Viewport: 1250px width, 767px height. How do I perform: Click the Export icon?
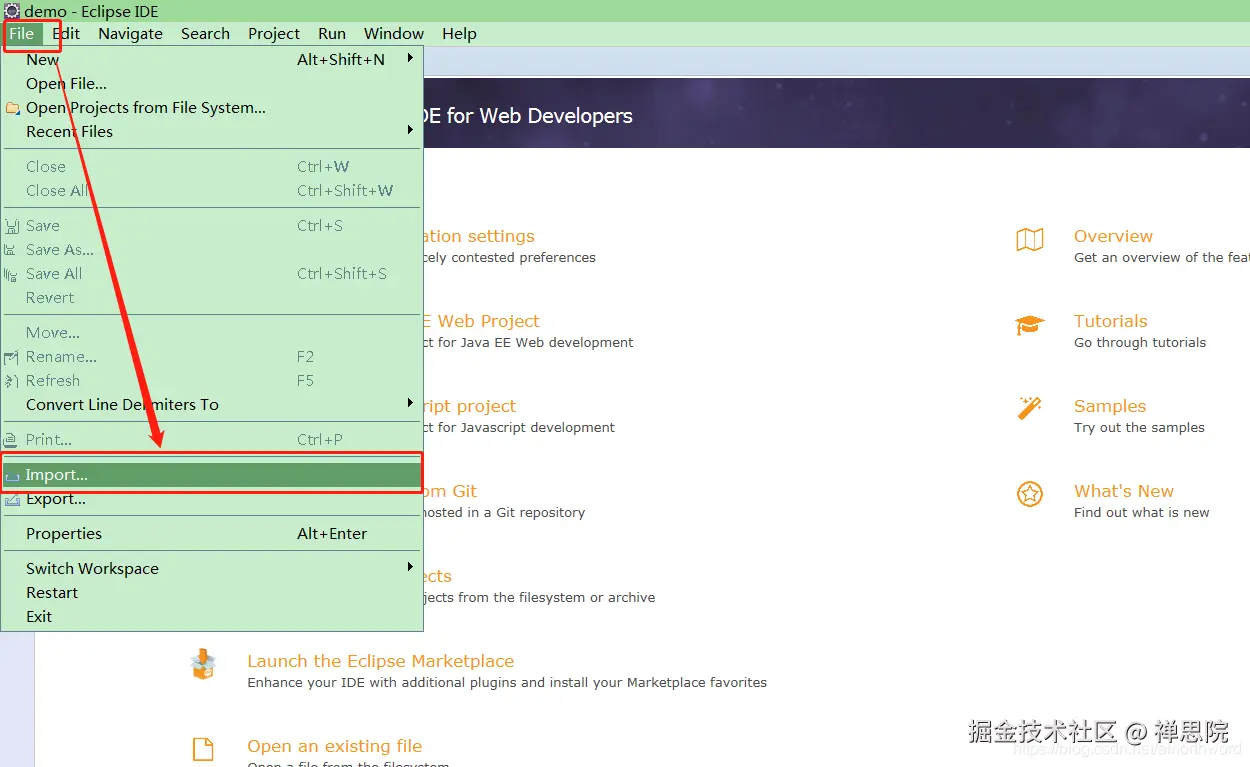tap(12, 499)
